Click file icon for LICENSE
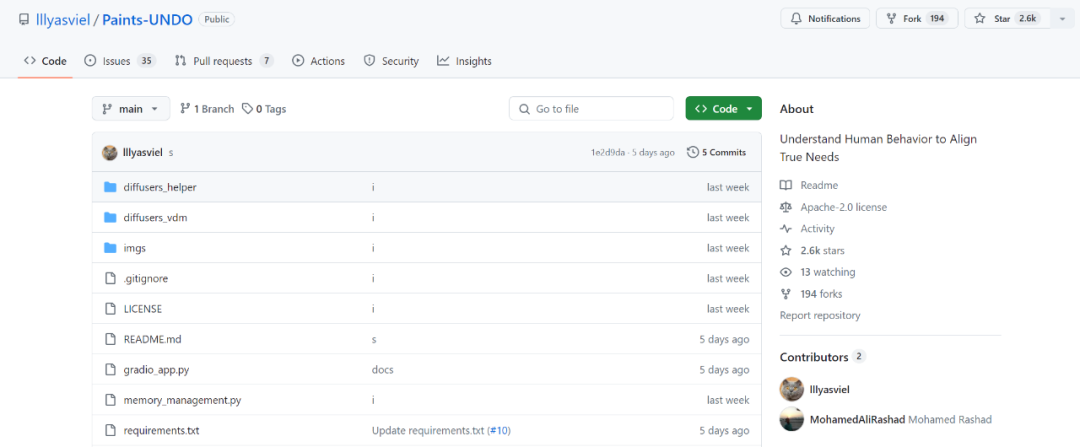Image resolution: width=1080 pixels, height=447 pixels. coord(110,309)
